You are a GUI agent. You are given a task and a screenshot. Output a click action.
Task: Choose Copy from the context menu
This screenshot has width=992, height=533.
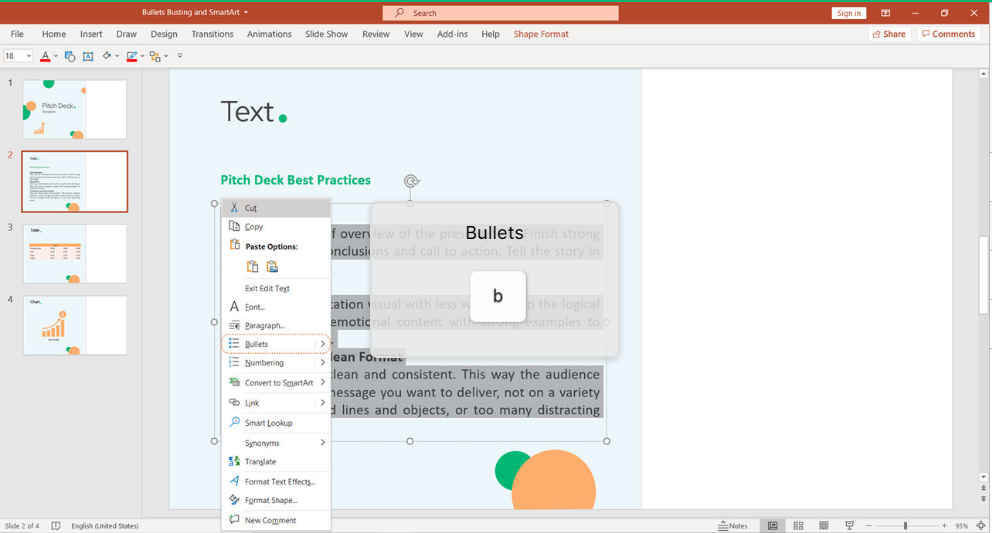click(x=276, y=227)
